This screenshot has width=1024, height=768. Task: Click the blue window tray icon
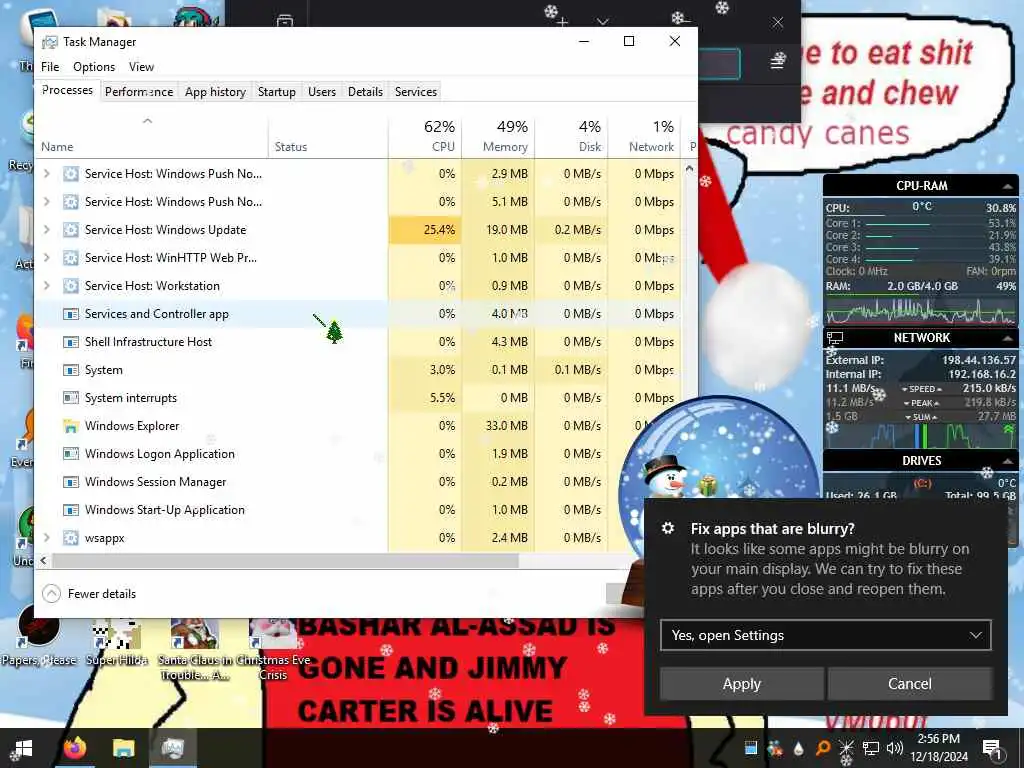click(x=751, y=748)
